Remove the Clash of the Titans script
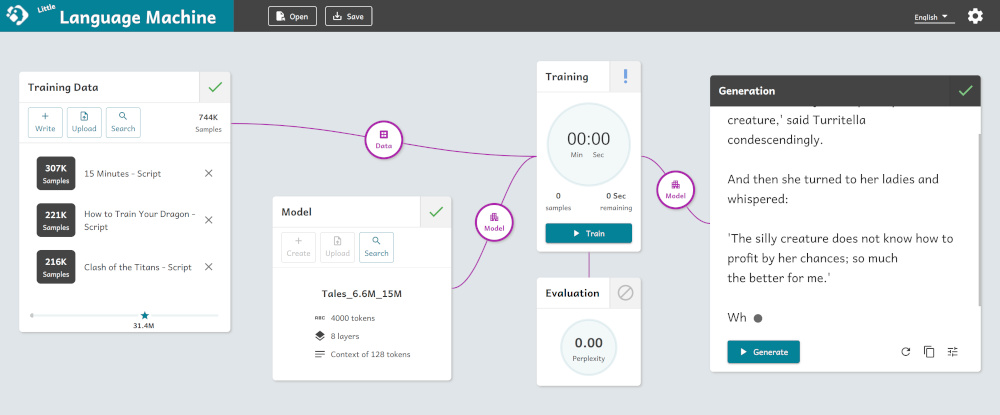This screenshot has width=1000, height=415. [x=208, y=267]
